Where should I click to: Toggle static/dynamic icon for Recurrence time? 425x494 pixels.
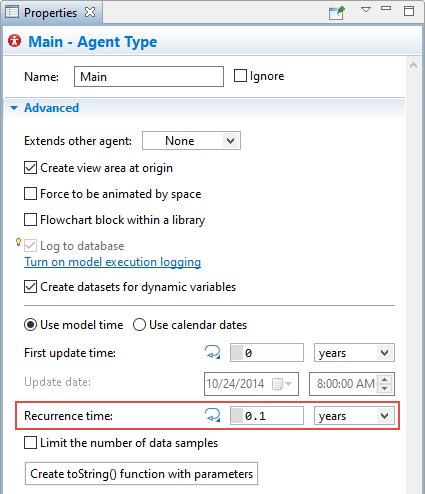click(212, 416)
